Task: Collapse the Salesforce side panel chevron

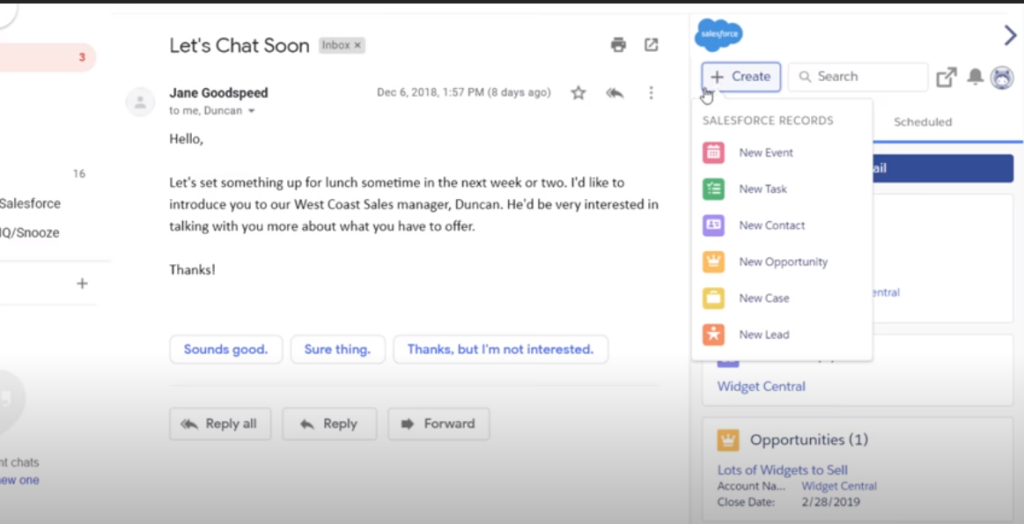Action: tap(1009, 36)
